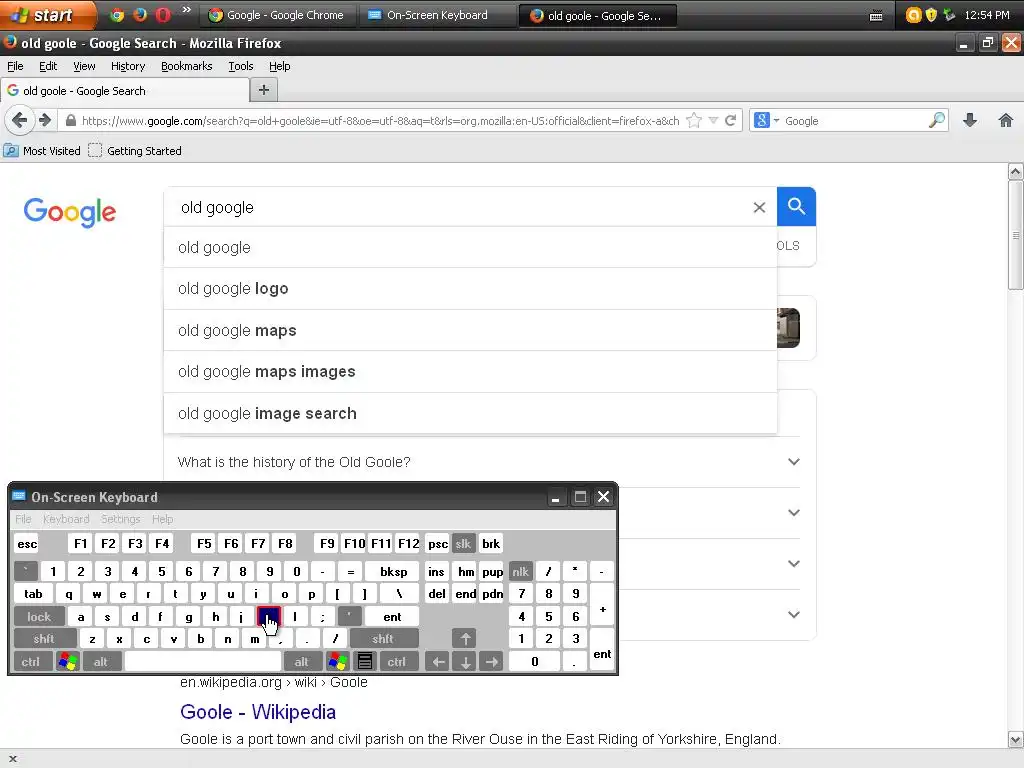Go back with Firefox back arrow
1024x768 pixels.
[20, 120]
